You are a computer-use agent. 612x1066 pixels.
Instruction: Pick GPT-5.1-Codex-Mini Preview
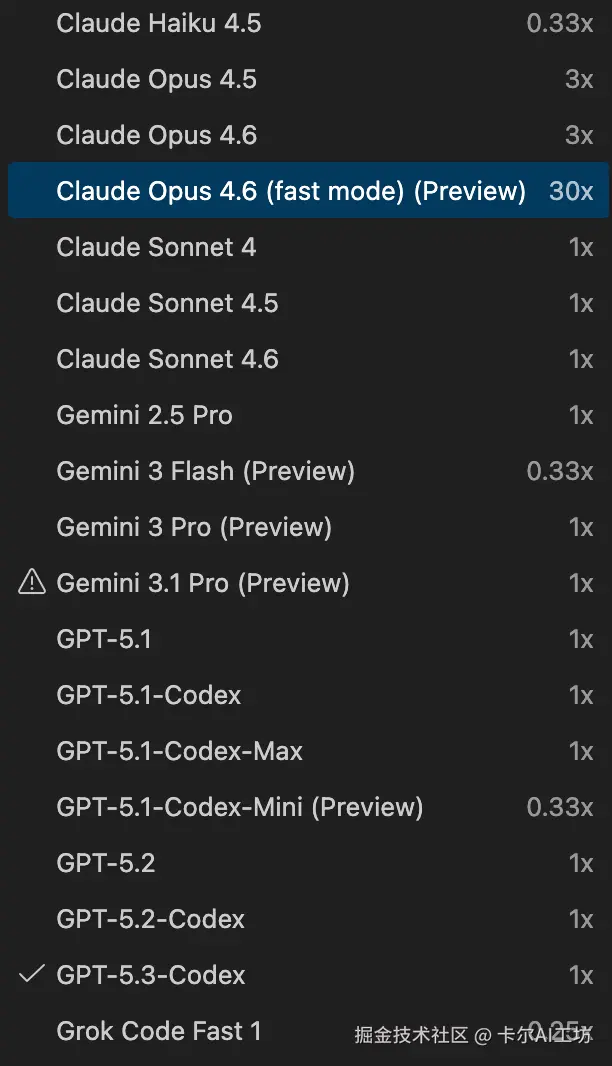click(x=240, y=807)
